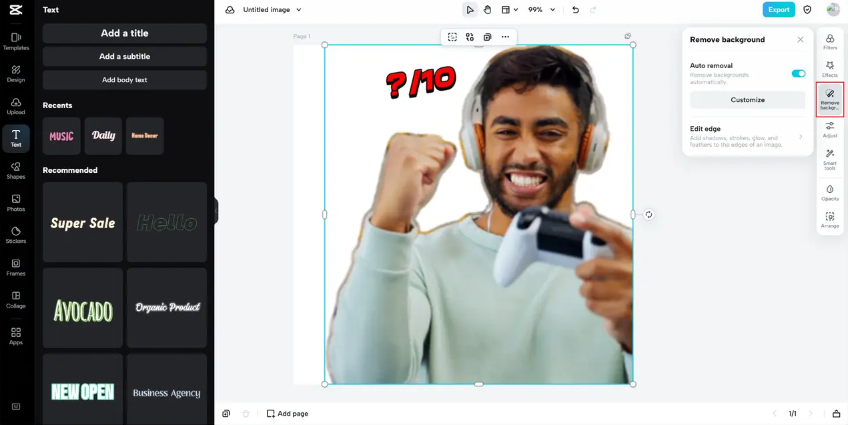
Task: Choose the Business Agency text preset
Action: click(x=167, y=389)
